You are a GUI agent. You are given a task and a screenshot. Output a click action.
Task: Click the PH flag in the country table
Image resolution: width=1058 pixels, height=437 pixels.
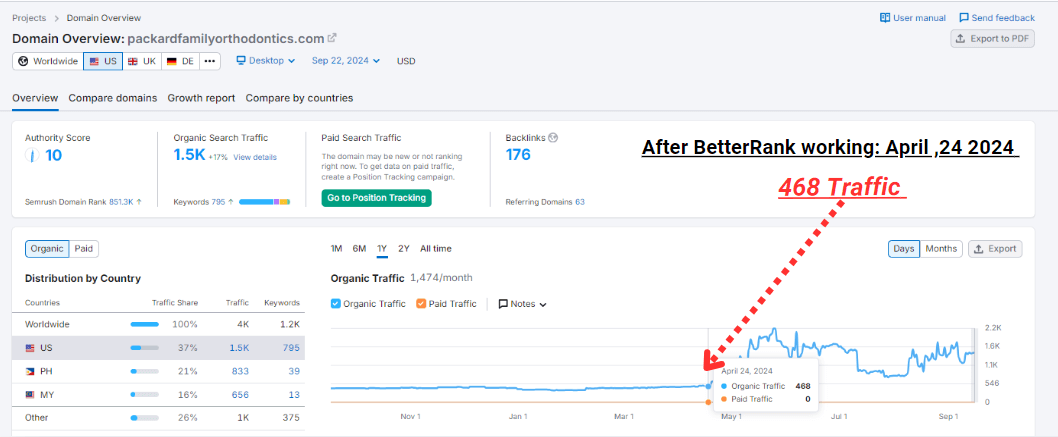point(30,372)
